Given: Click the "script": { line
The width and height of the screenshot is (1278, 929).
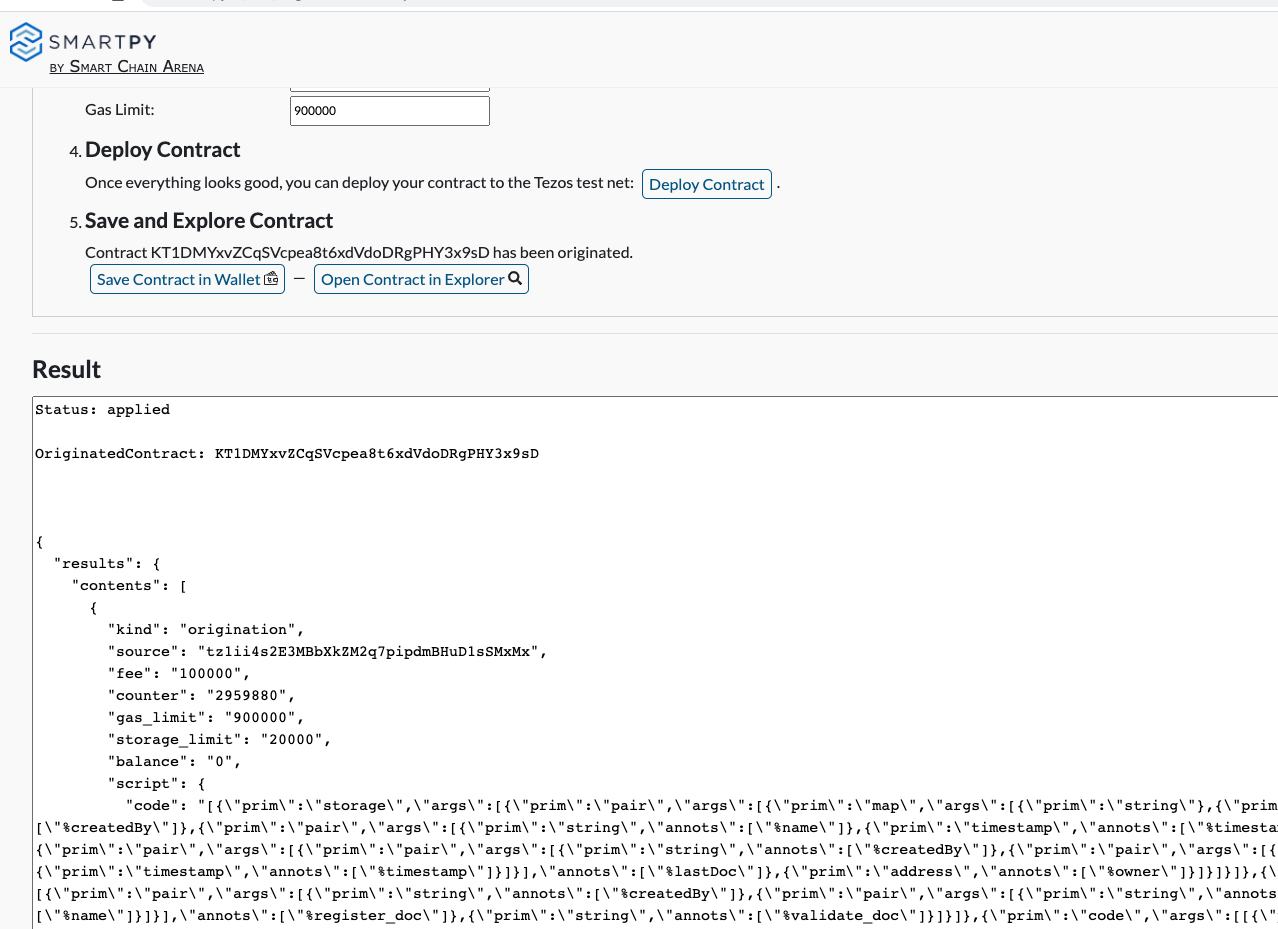Looking at the screenshot, I should point(156,784).
